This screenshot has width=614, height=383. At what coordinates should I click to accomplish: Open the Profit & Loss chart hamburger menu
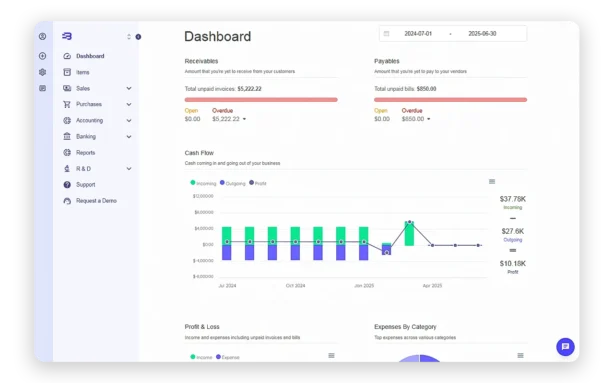[331, 356]
